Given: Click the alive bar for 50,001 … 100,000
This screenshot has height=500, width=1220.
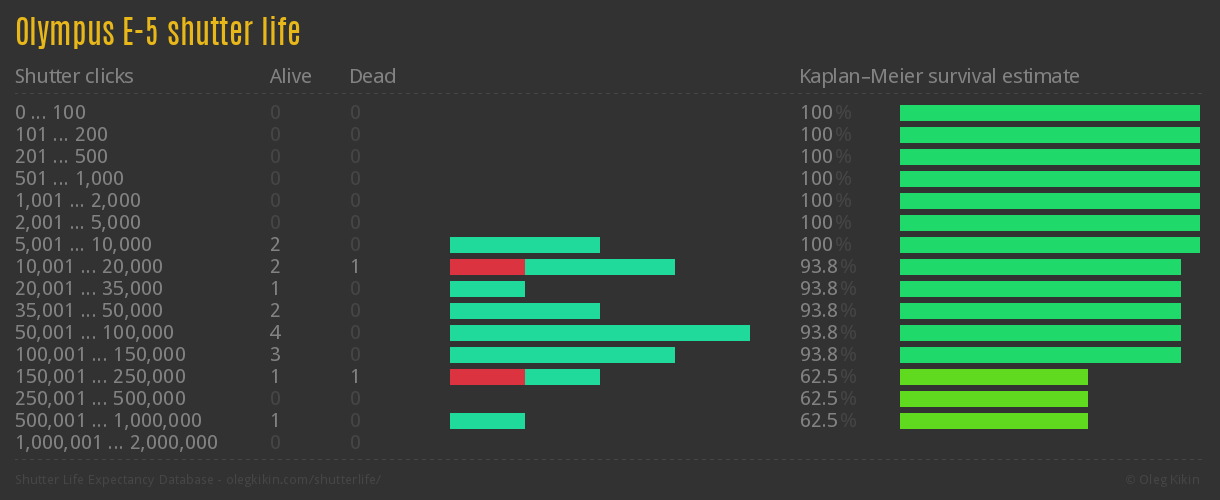Looking at the screenshot, I should [600, 333].
